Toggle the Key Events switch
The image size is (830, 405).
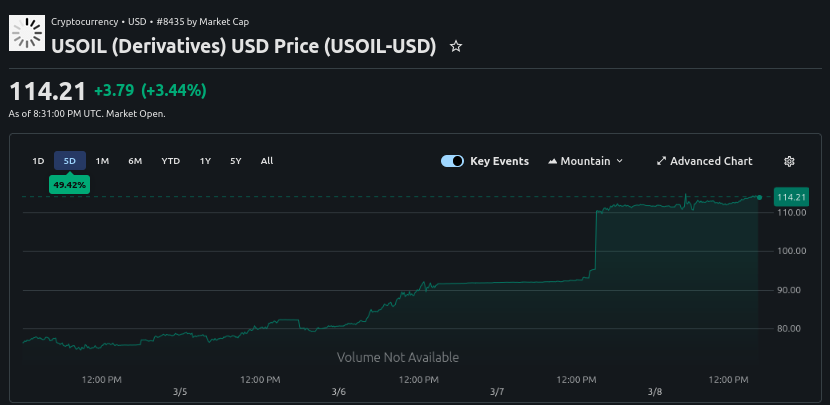(452, 161)
